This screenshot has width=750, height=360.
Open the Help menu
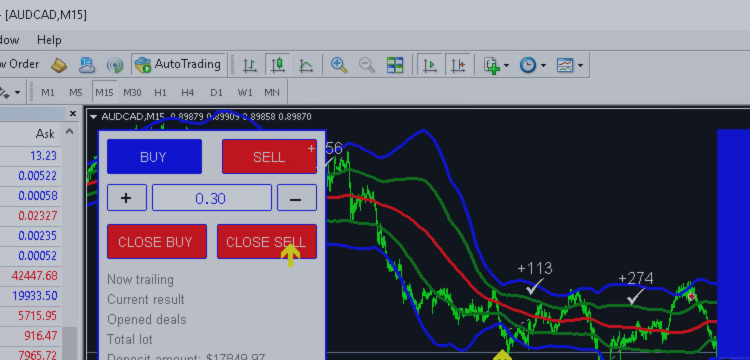point(49,40)
